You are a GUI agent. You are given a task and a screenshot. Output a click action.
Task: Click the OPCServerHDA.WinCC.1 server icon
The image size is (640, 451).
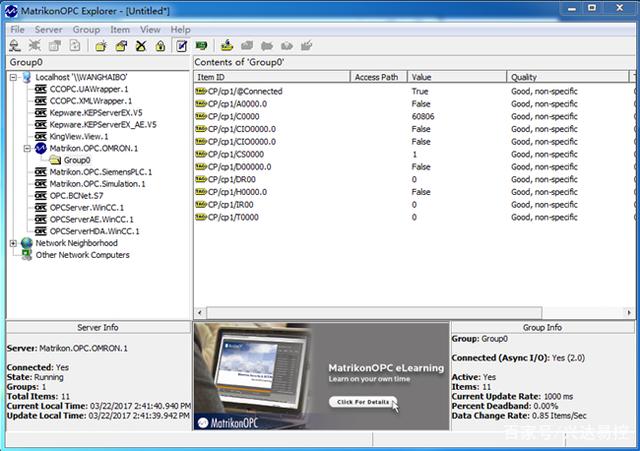(x=40, y=231)
